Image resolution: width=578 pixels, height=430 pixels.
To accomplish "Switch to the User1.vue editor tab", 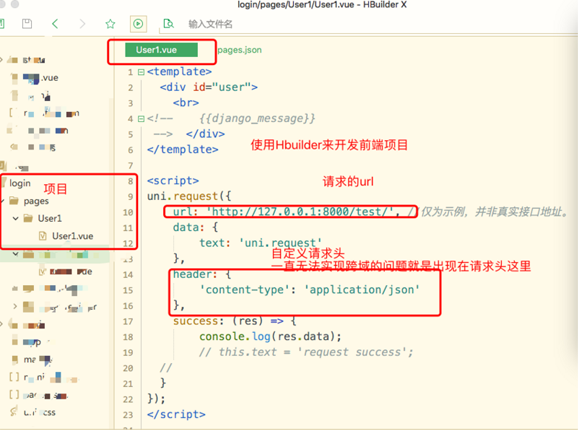I will (161, 50).
